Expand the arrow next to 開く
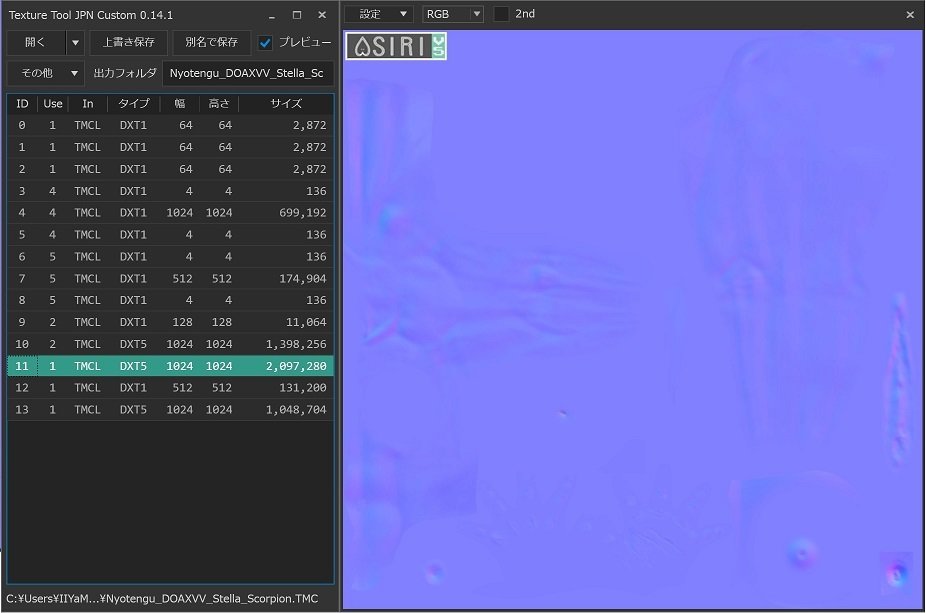Screen dimensions: 926x613 pyautogui.click(x=75, y=43)
